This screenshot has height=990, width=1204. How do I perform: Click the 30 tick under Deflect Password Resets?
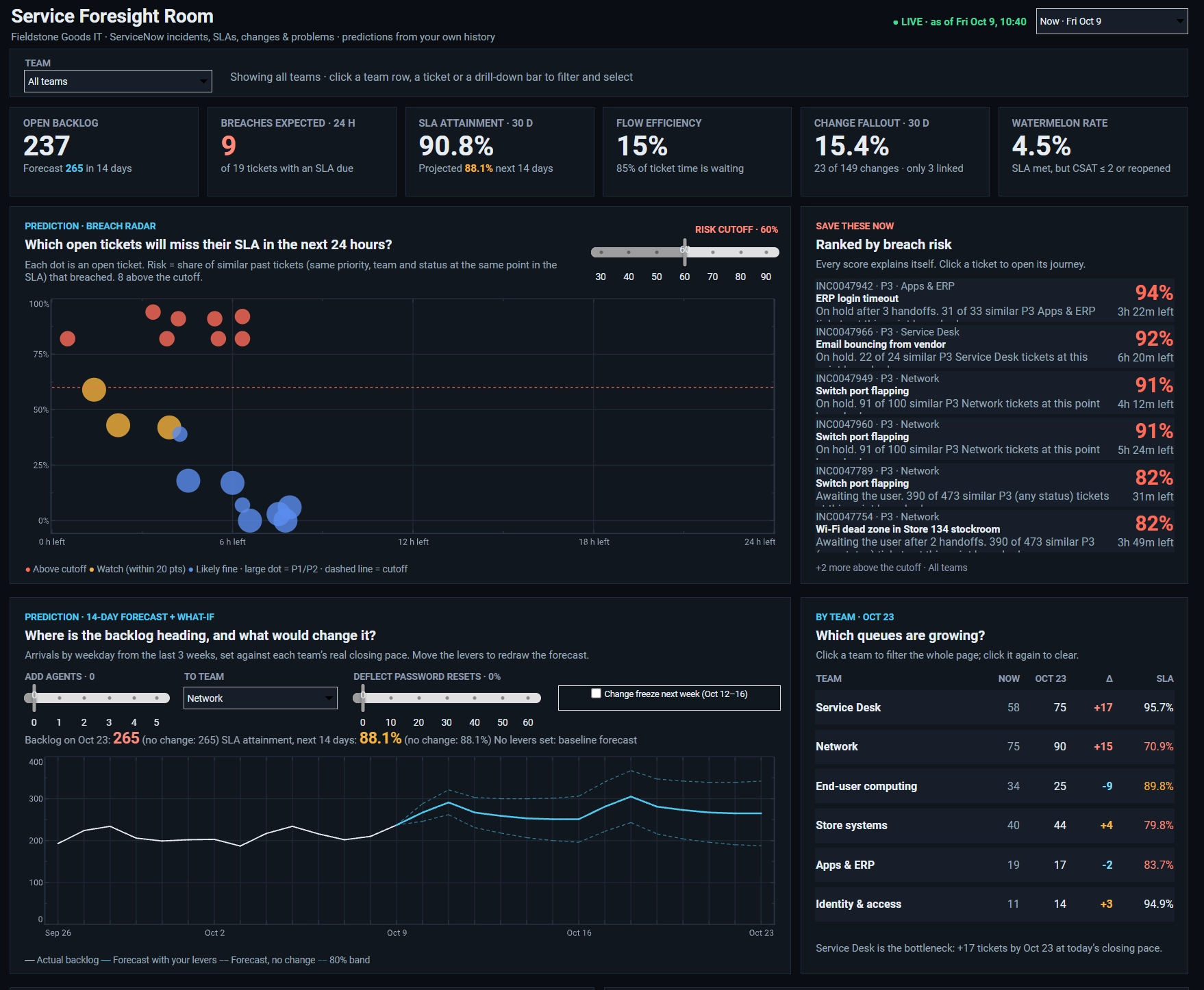(447, 722)
